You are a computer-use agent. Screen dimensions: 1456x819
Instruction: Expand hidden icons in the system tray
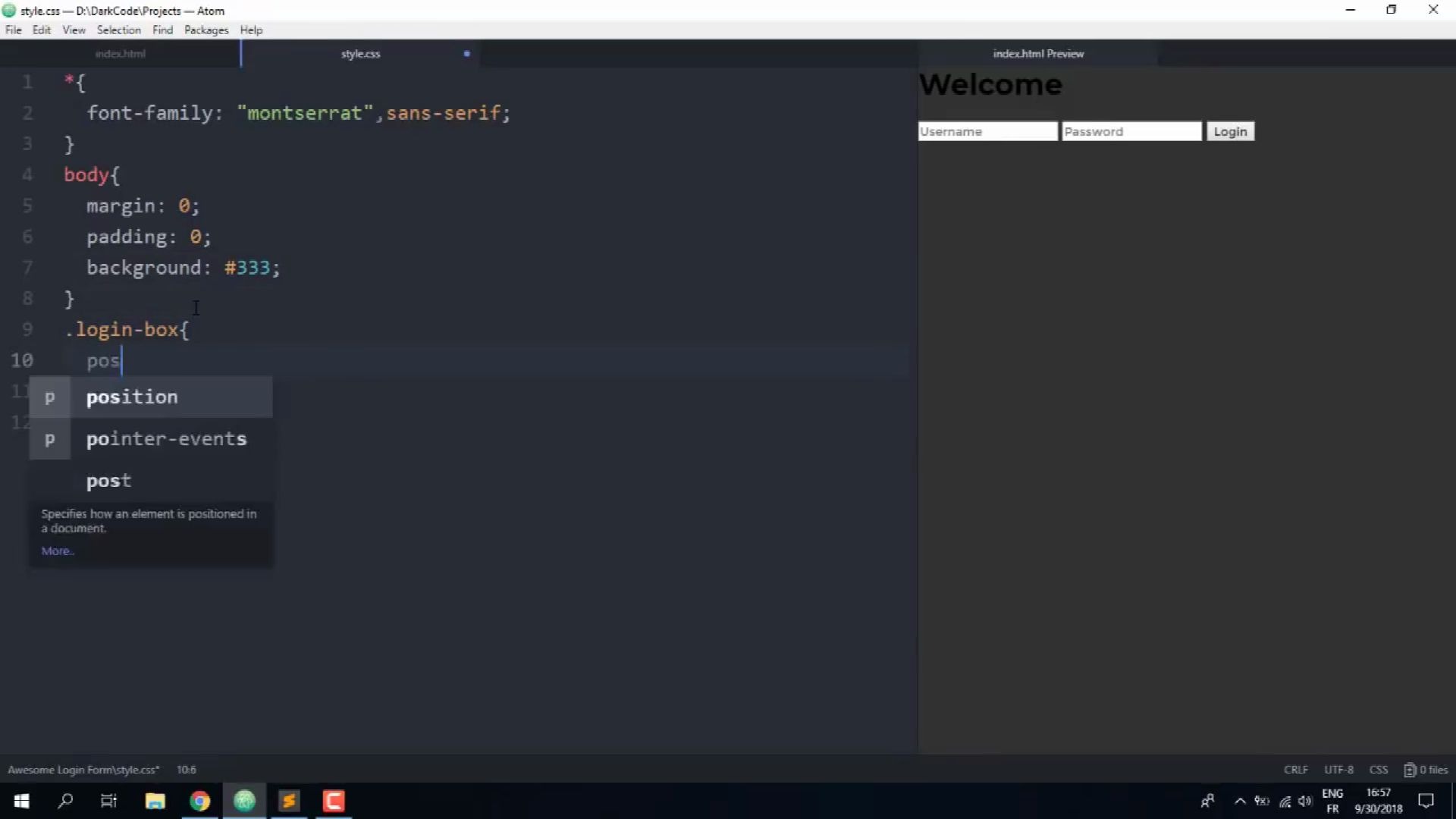click(1241, 801)
